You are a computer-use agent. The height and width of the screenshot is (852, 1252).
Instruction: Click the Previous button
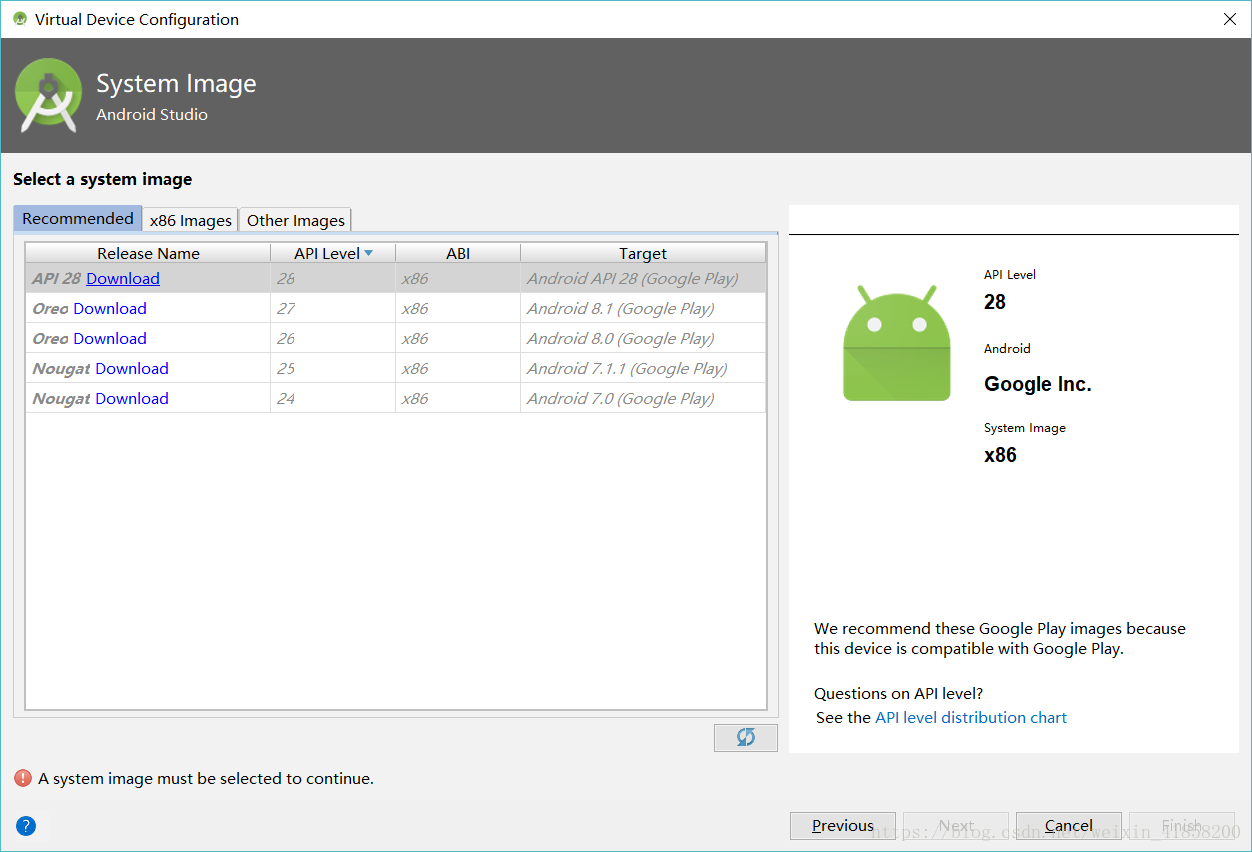click(843, 825)
